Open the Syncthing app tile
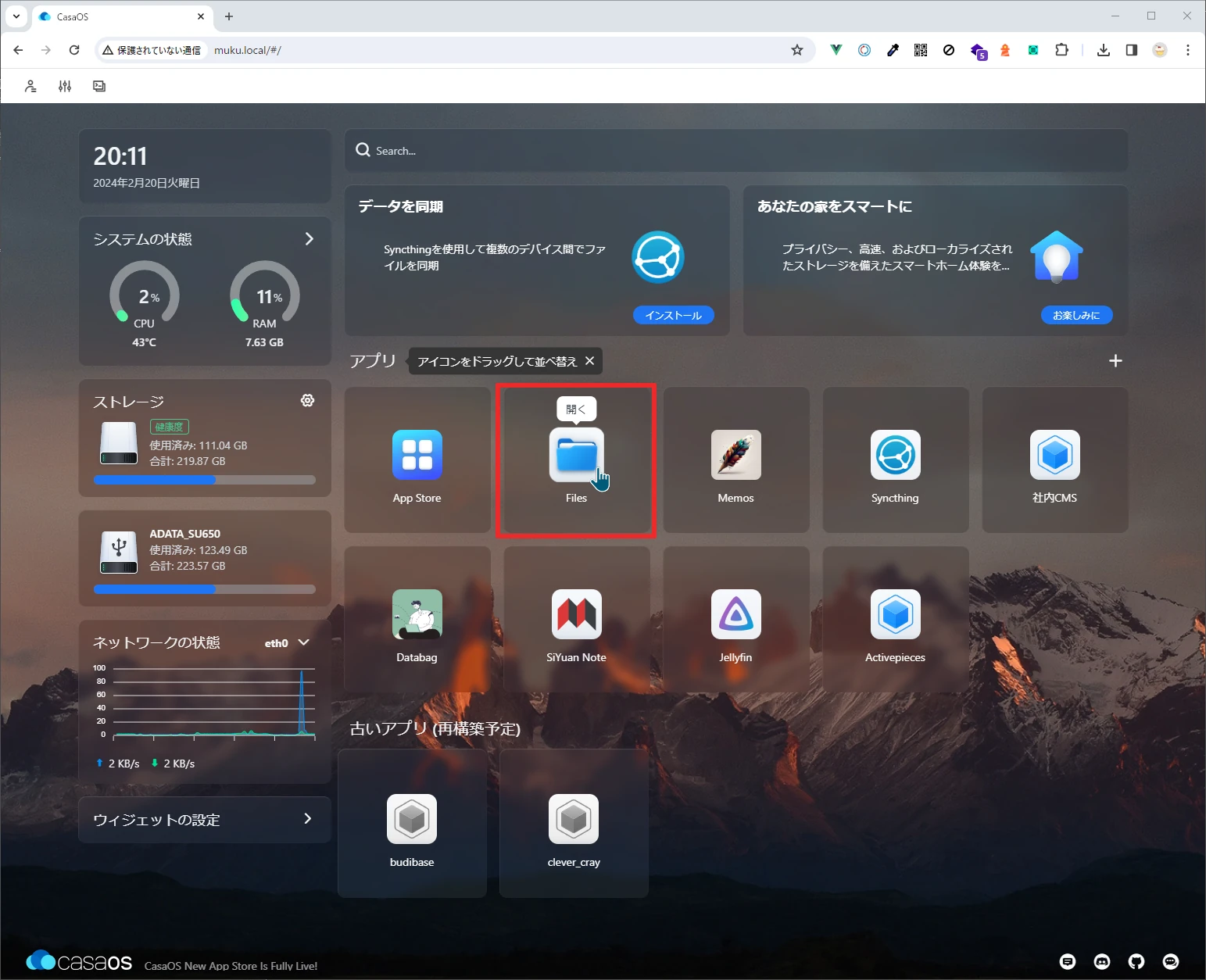The height and width of the screenshot is (980, 1206). point(895,460)
